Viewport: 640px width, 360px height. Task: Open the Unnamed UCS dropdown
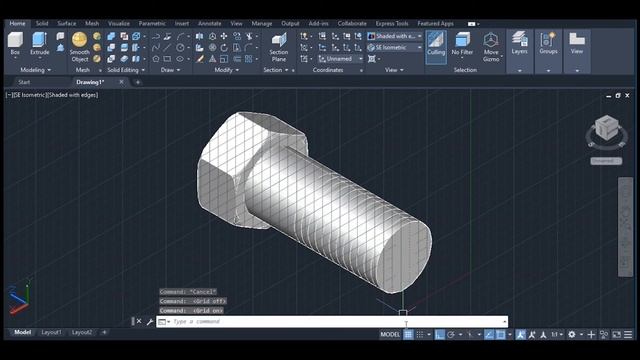point(340,59)
